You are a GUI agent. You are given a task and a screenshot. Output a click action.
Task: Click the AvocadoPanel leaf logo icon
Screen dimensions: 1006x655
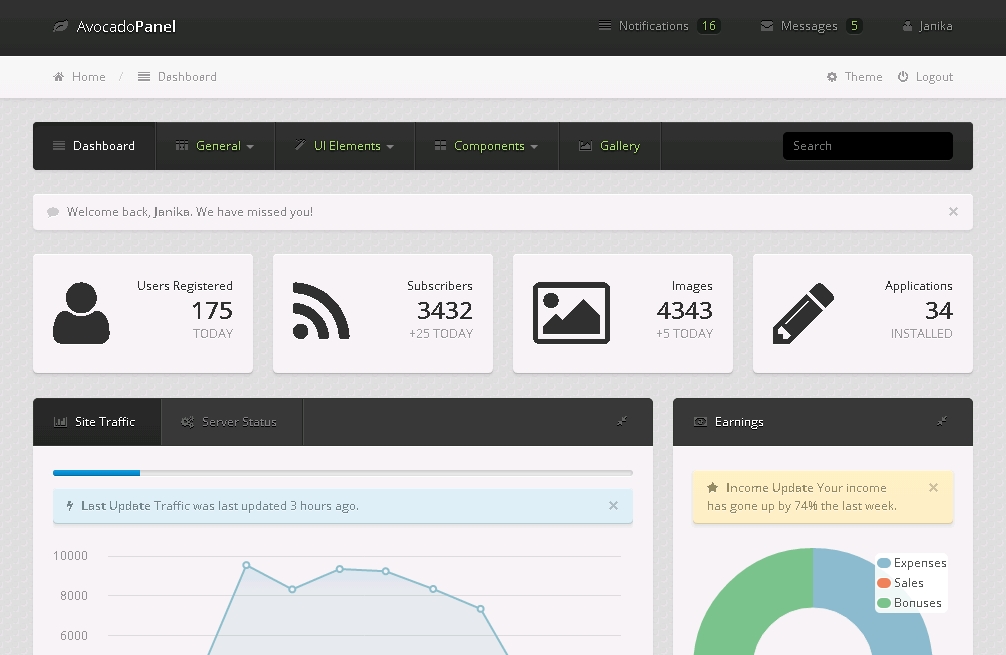[61, 27]
